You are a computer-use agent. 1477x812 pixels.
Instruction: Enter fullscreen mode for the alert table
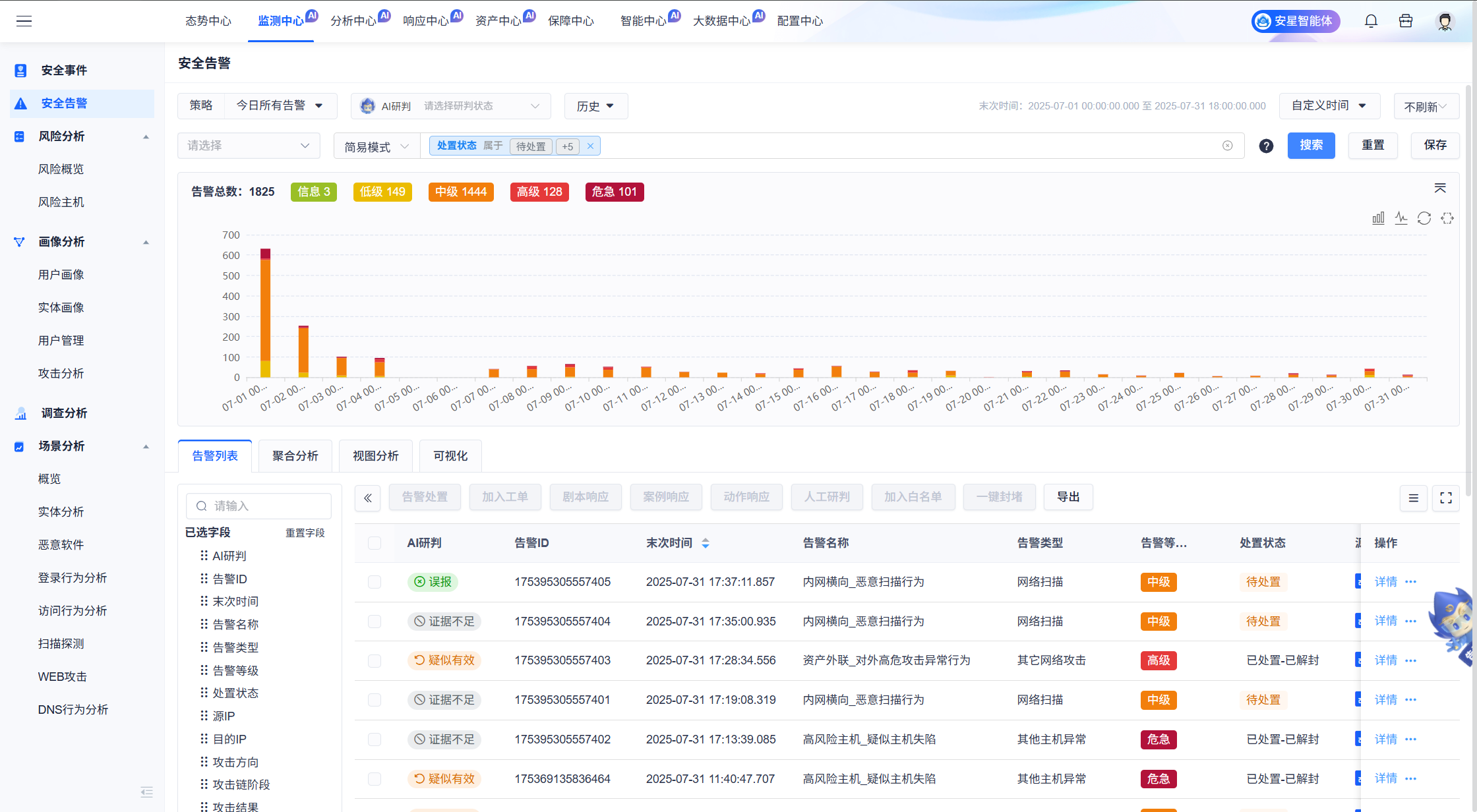(1445, 498)
